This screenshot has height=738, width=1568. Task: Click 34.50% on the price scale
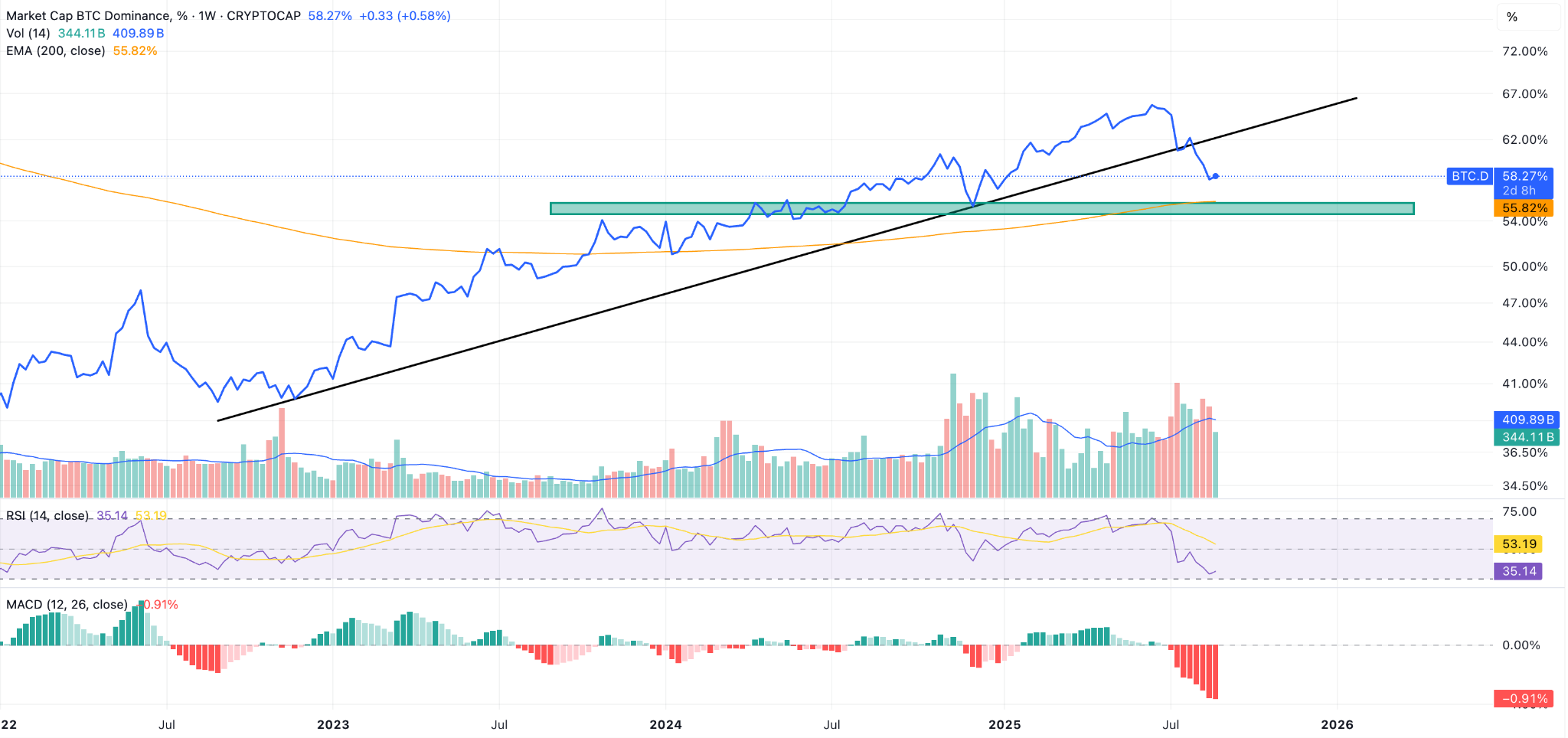pos(1524,485)
